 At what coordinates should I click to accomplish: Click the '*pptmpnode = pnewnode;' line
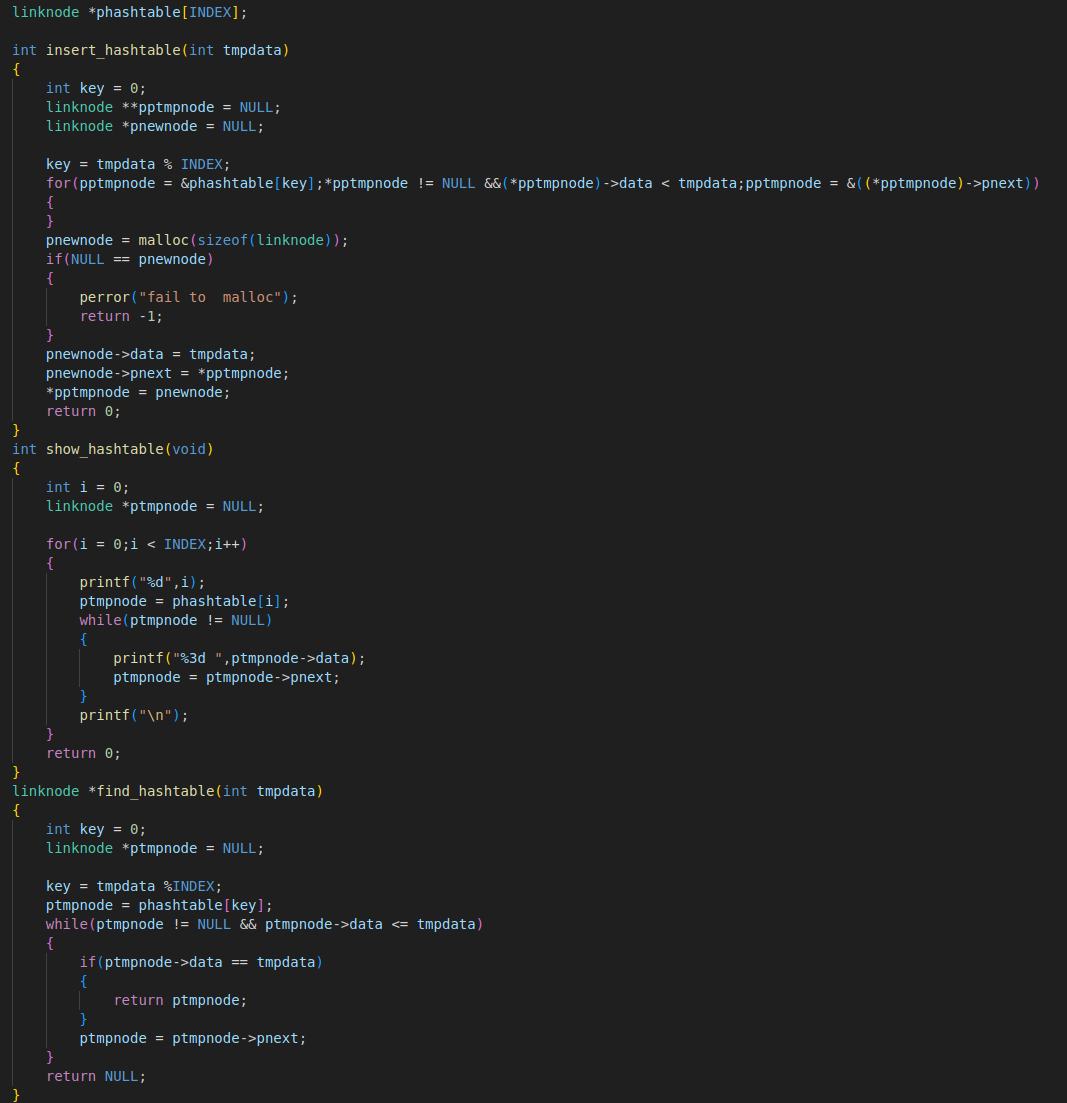coord(138,392)
